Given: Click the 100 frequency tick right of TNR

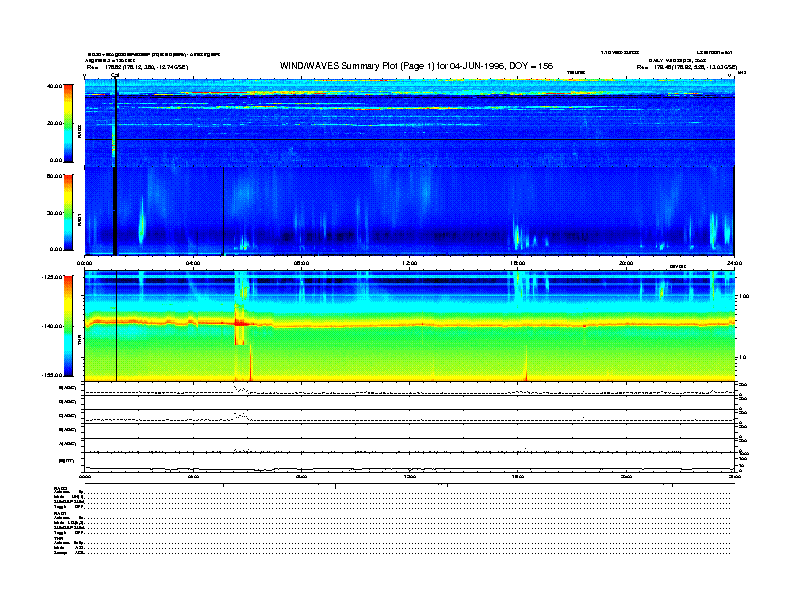Looking at the screenshot, I should coord(743,296).
